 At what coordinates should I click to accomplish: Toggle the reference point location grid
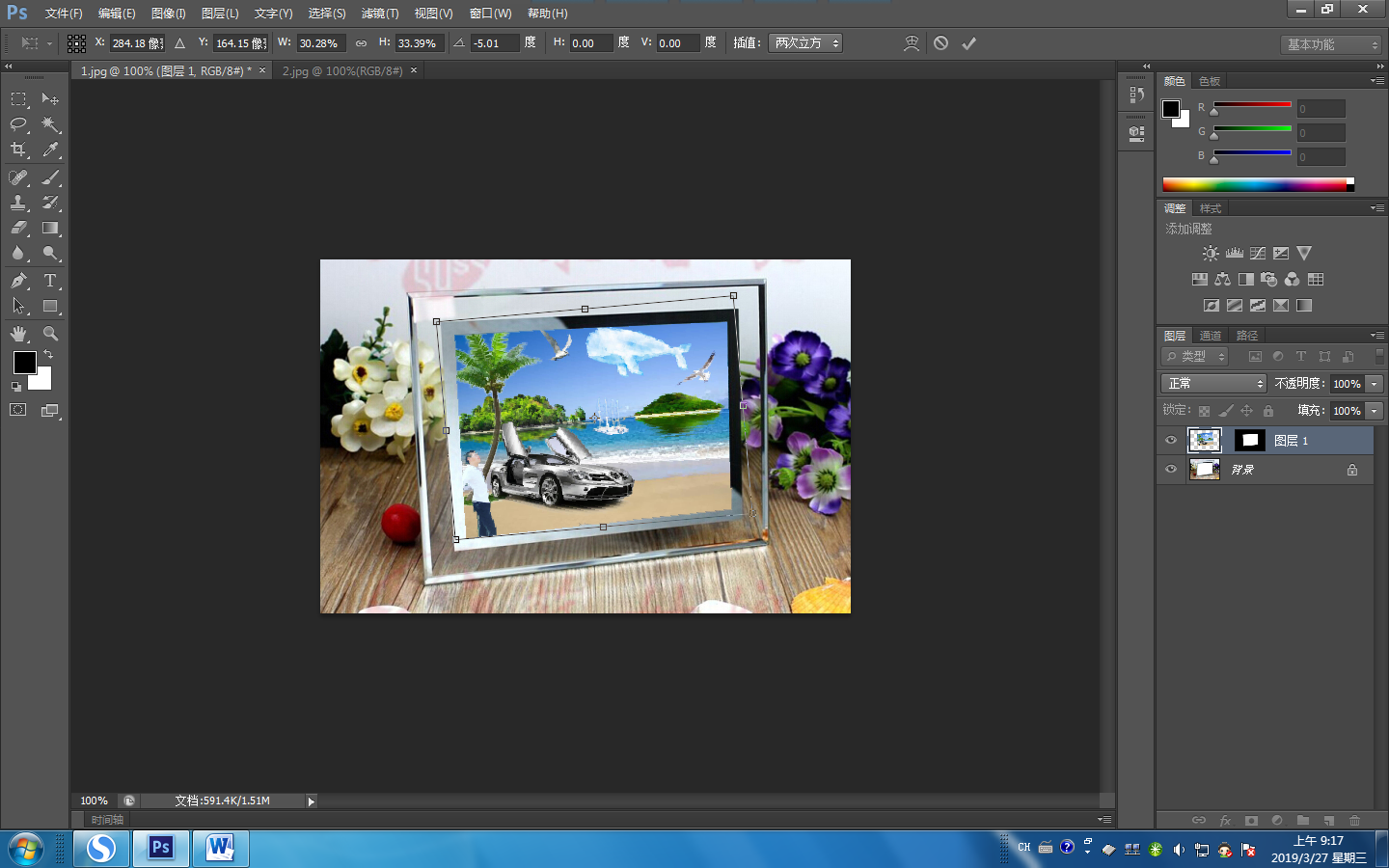point(77,43)
